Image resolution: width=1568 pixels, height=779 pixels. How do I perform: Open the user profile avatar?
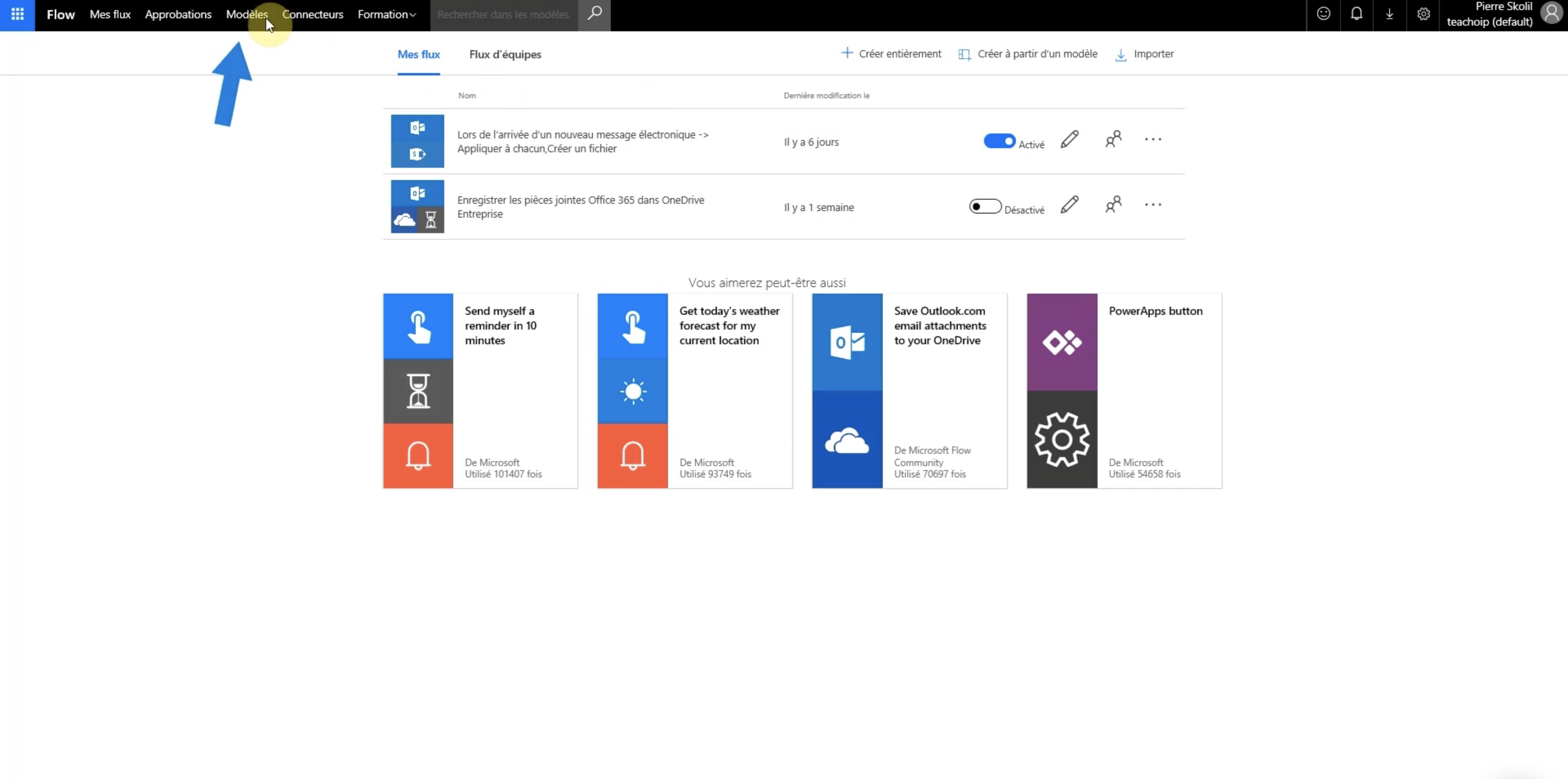tap(1552, 14)
